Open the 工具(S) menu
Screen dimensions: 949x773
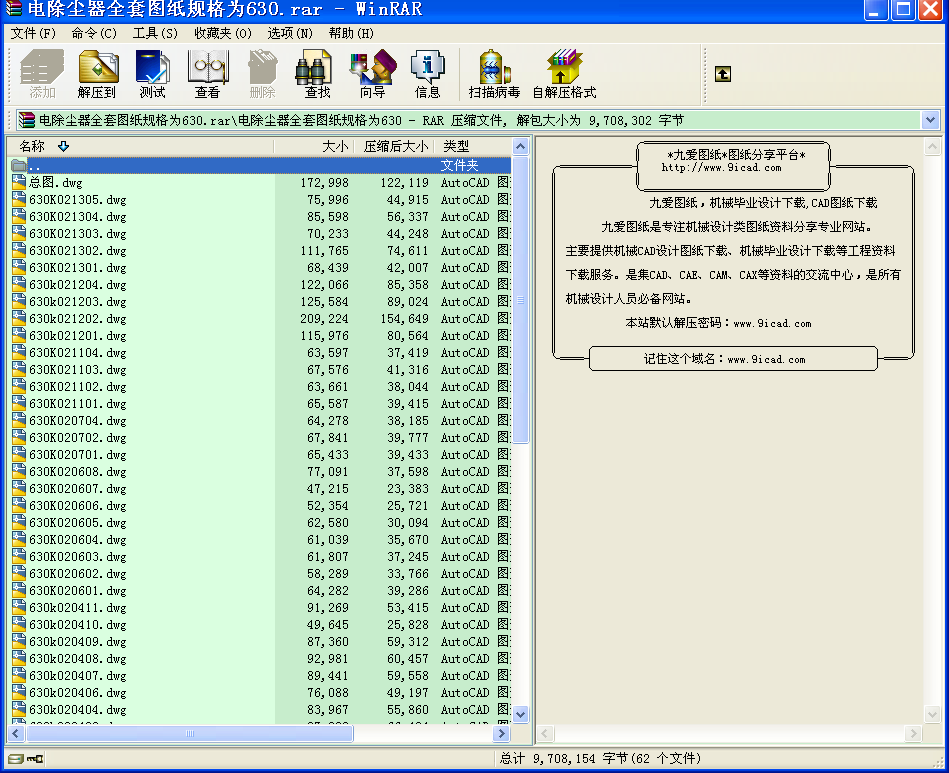click(155, 33)
